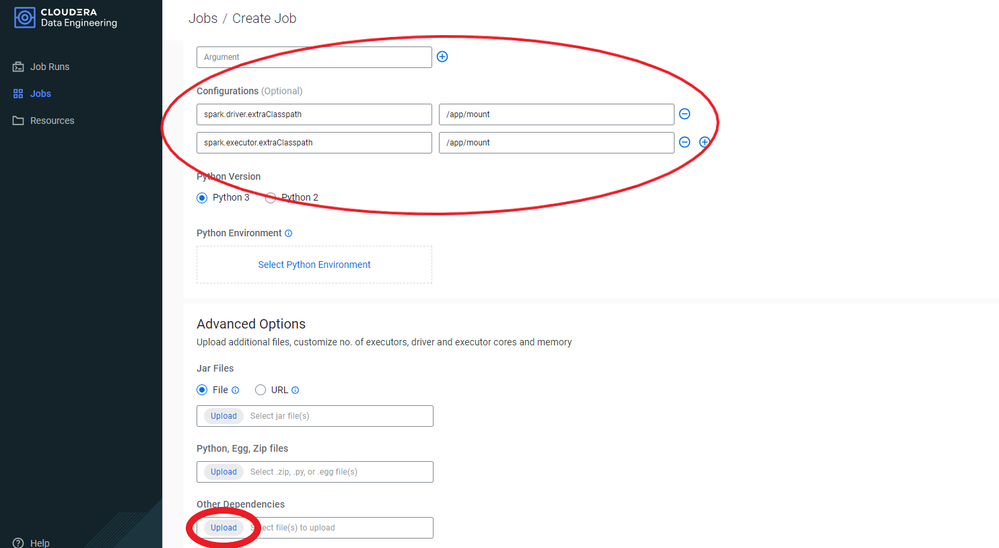The image size is (999, 548).
Task: Add a new configuration row
Action: tap(704, 142)
